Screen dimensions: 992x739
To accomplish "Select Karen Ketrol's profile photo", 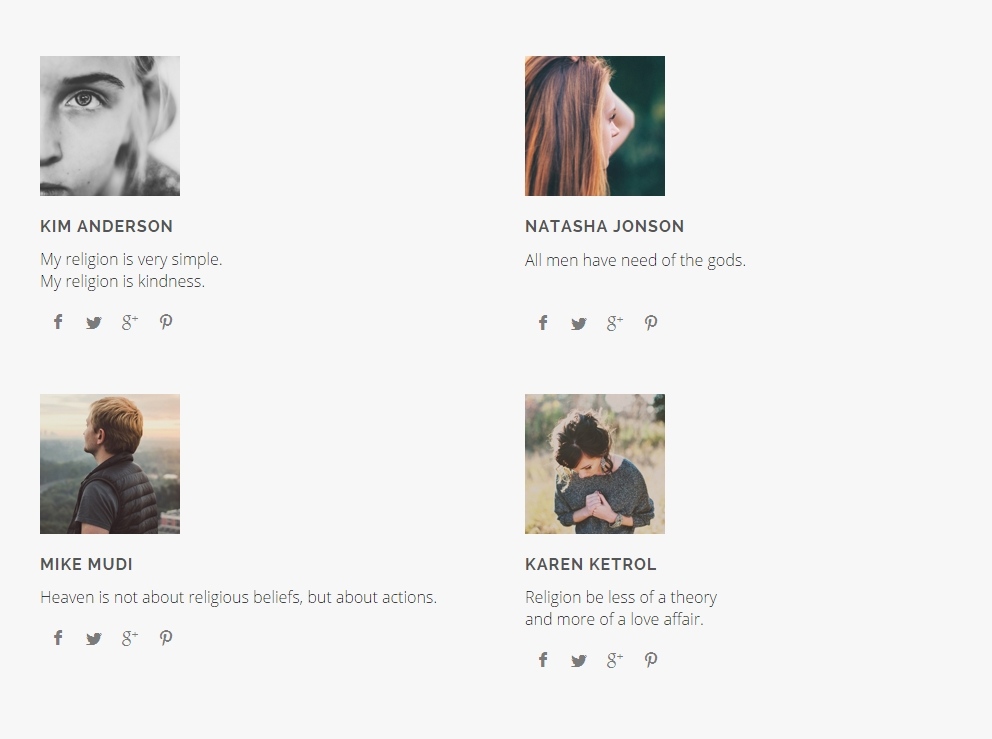I will (595, 464).
